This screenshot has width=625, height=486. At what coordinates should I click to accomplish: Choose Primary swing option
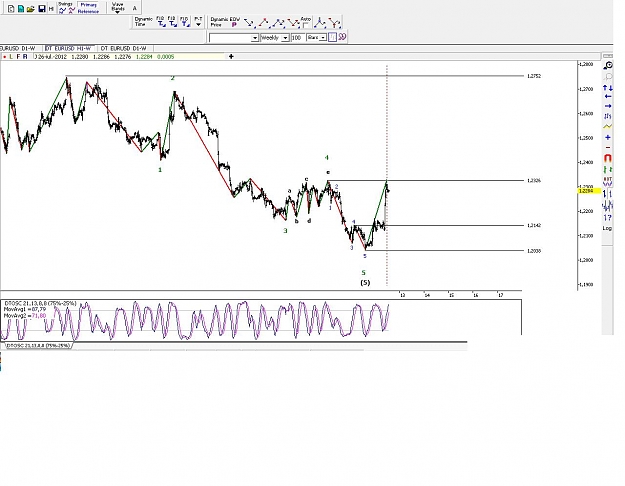coord(88,5)
